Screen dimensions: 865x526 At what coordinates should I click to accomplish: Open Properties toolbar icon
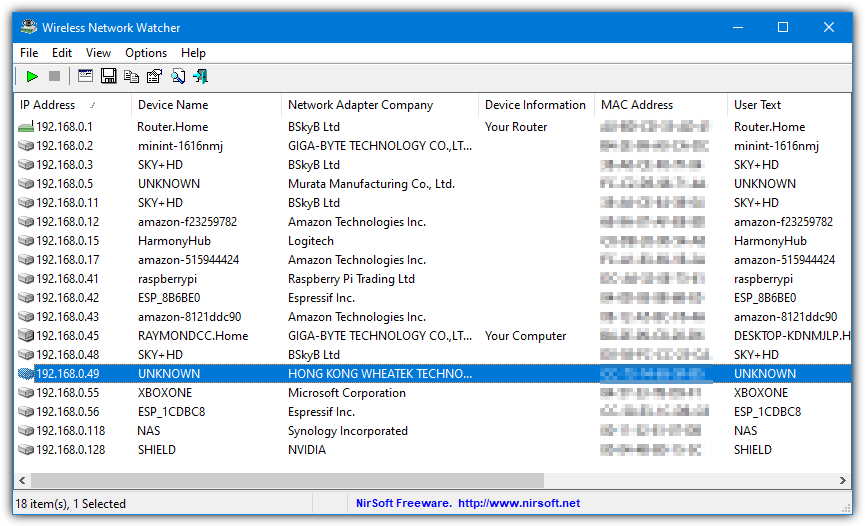[x=154, y=76]
